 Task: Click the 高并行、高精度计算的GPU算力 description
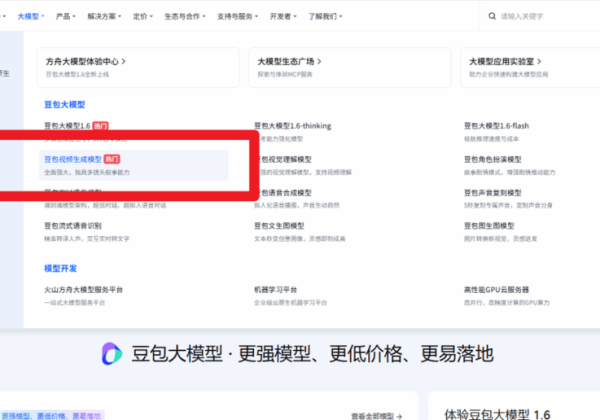(507, 303)
